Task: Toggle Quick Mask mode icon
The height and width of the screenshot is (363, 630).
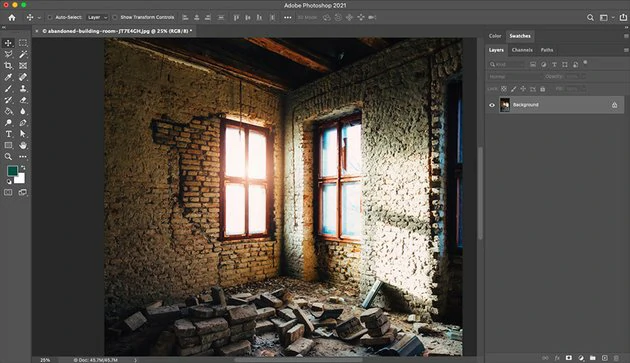Action: [8, 193]
